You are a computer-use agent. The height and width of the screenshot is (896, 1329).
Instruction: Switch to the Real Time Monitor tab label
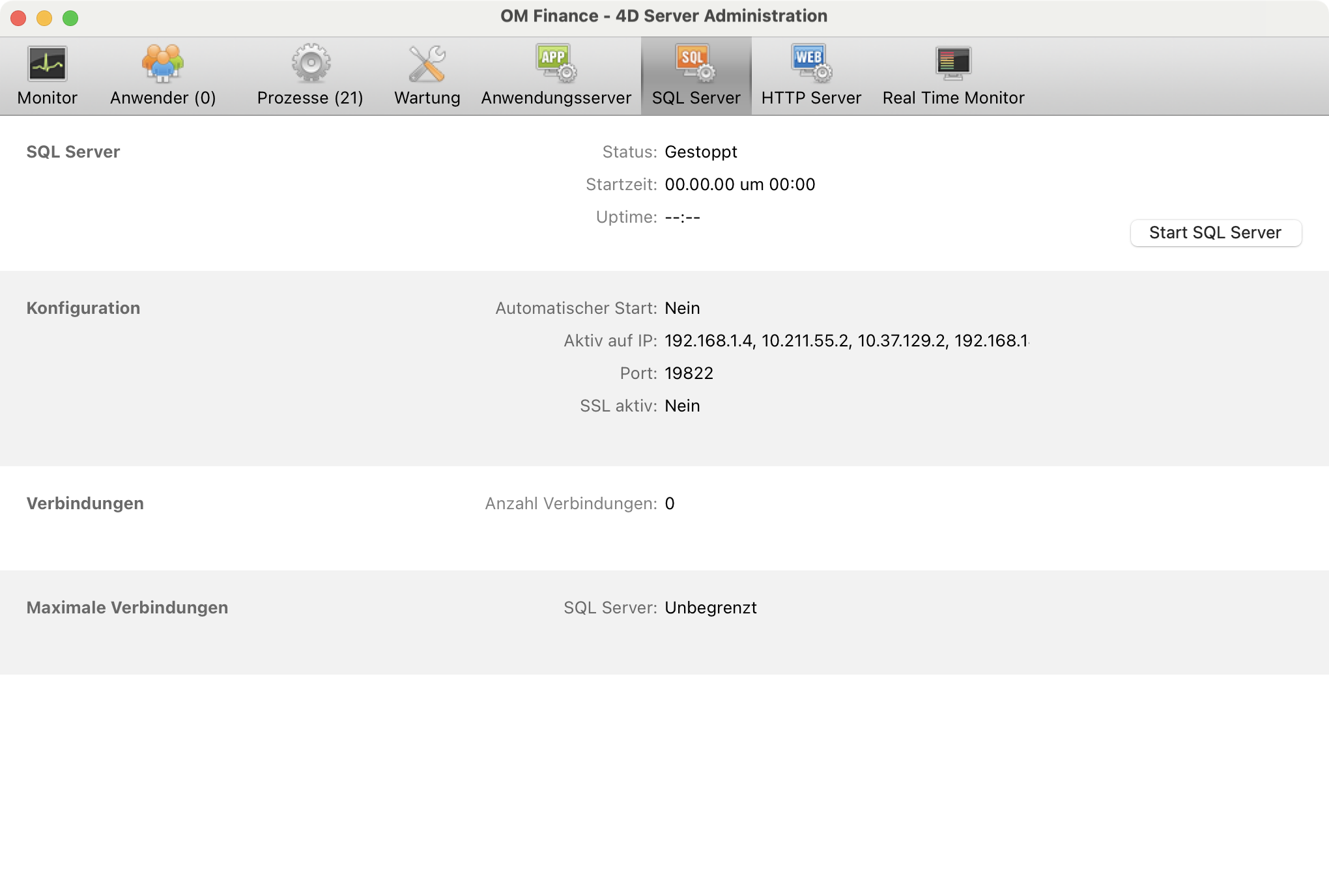click(953, 98)
